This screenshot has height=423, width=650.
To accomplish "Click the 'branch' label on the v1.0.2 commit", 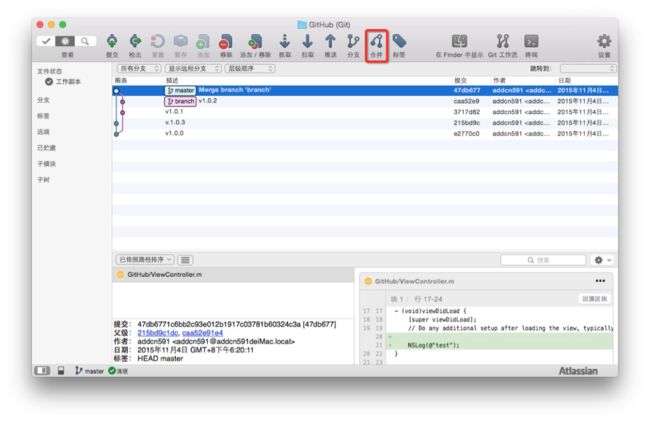I will [180, 101].
